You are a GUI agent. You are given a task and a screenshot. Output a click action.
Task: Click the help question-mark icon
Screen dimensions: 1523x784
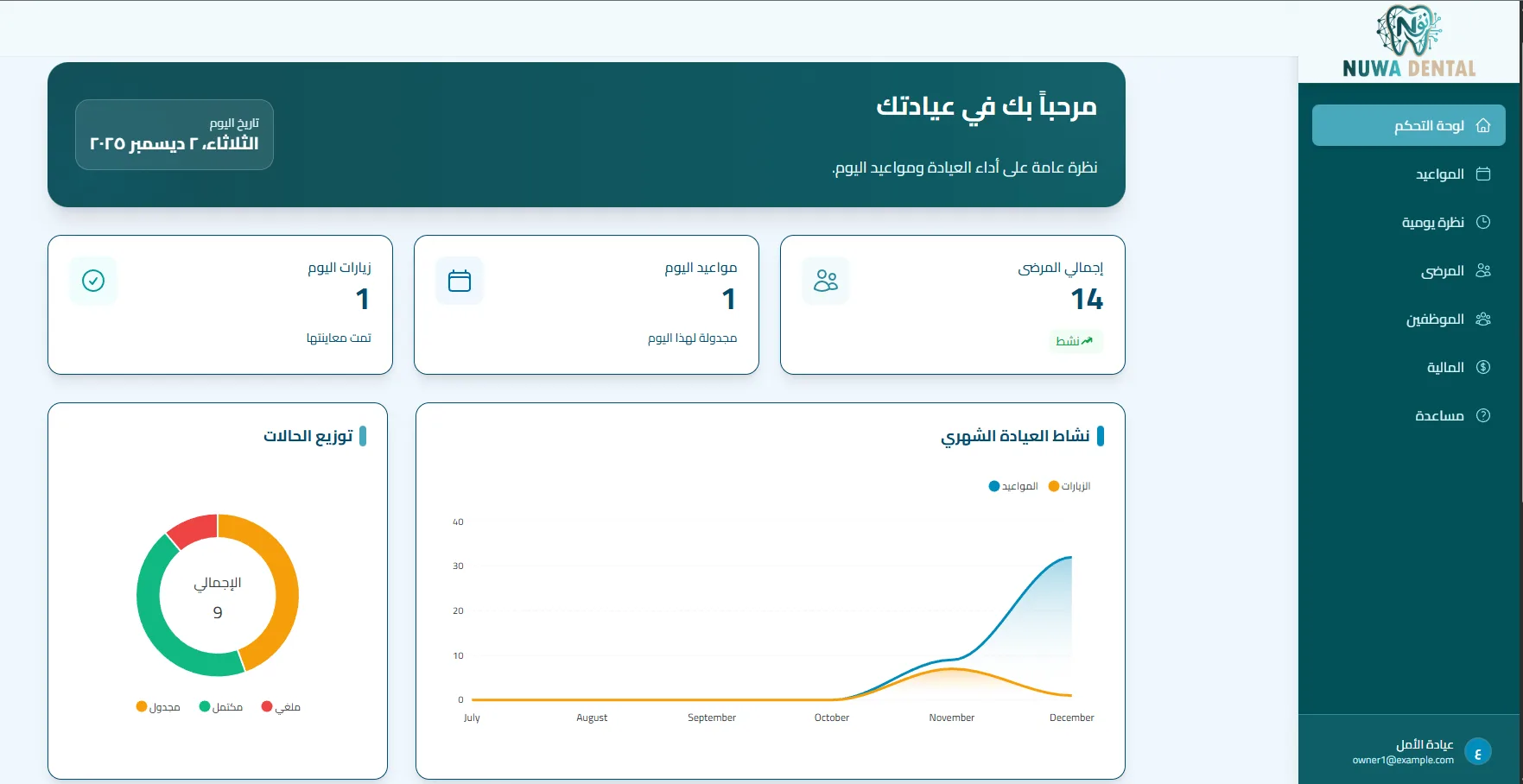(1483, 415)
